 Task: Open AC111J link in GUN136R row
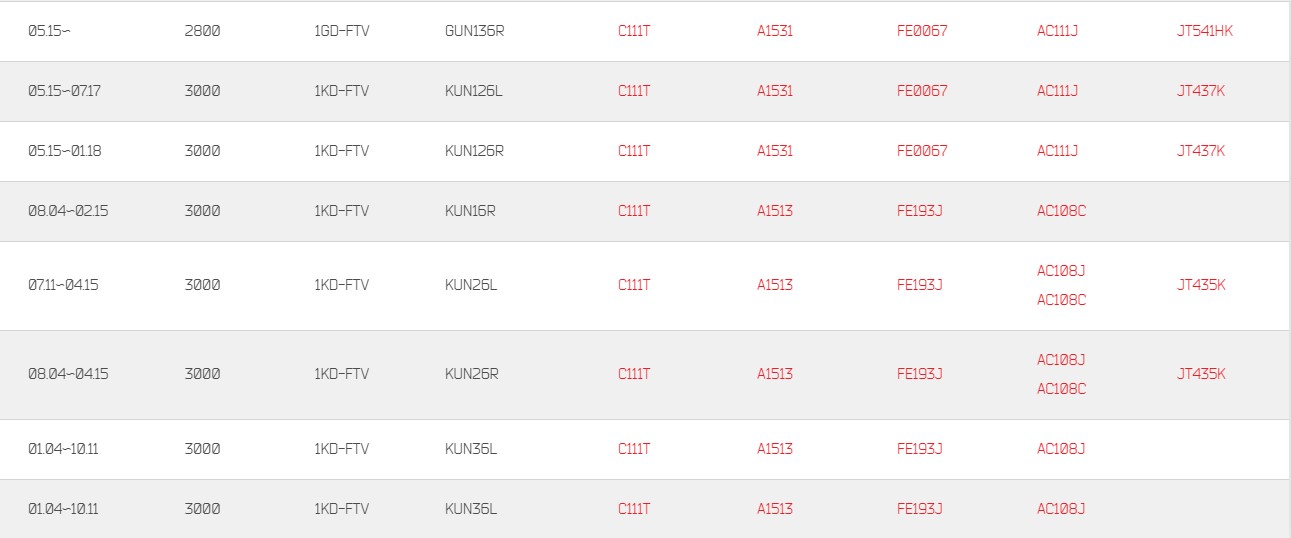1058,31
